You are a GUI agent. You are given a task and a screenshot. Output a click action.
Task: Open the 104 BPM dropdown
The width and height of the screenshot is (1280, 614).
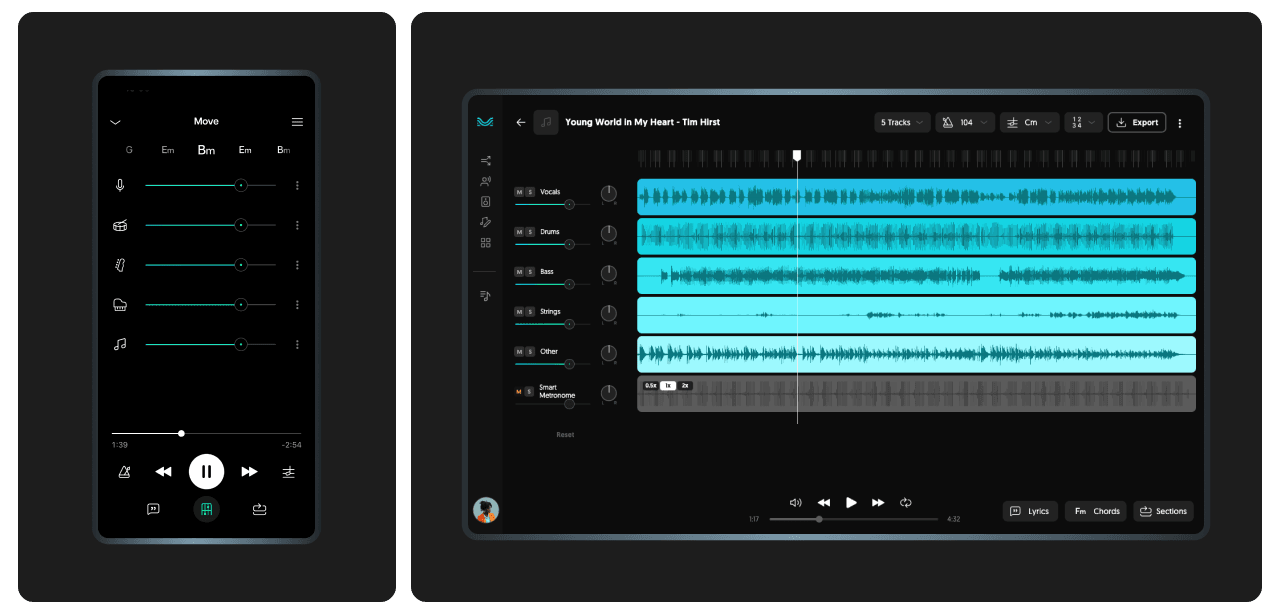point(964,122)
